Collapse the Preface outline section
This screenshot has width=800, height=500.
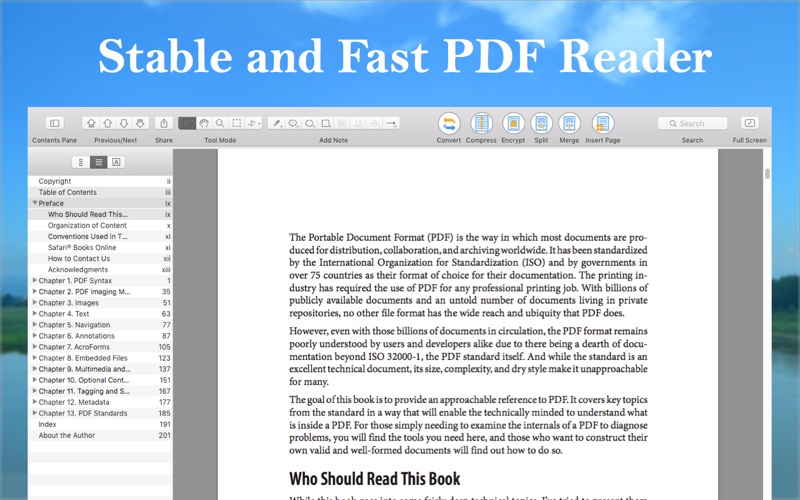[35, 203]
